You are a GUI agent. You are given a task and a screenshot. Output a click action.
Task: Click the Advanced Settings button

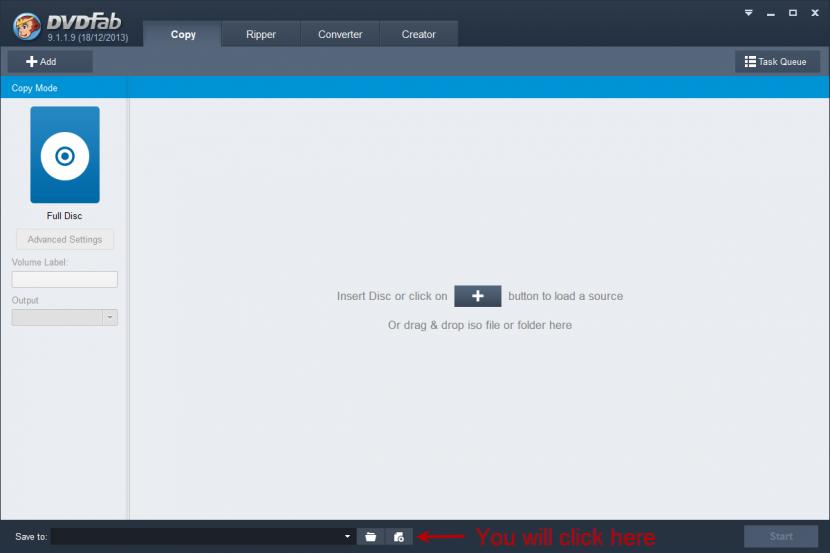point(65,239)
